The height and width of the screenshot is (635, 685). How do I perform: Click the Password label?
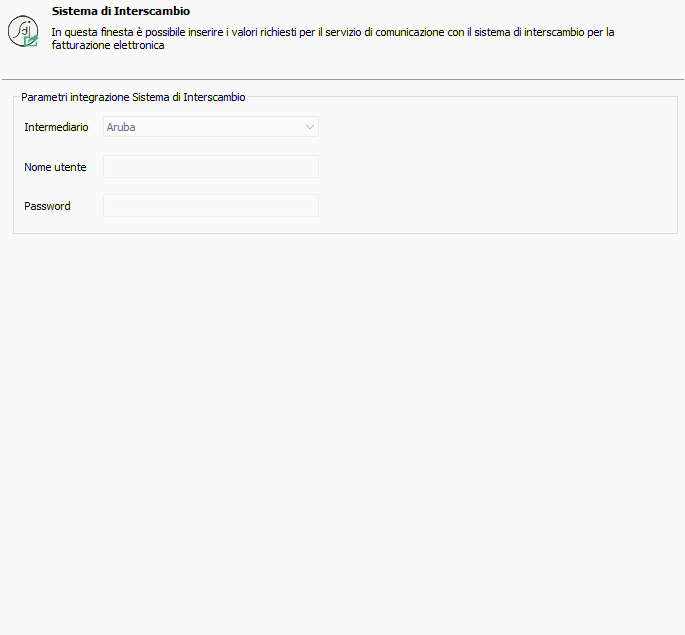tap(47, 206)
